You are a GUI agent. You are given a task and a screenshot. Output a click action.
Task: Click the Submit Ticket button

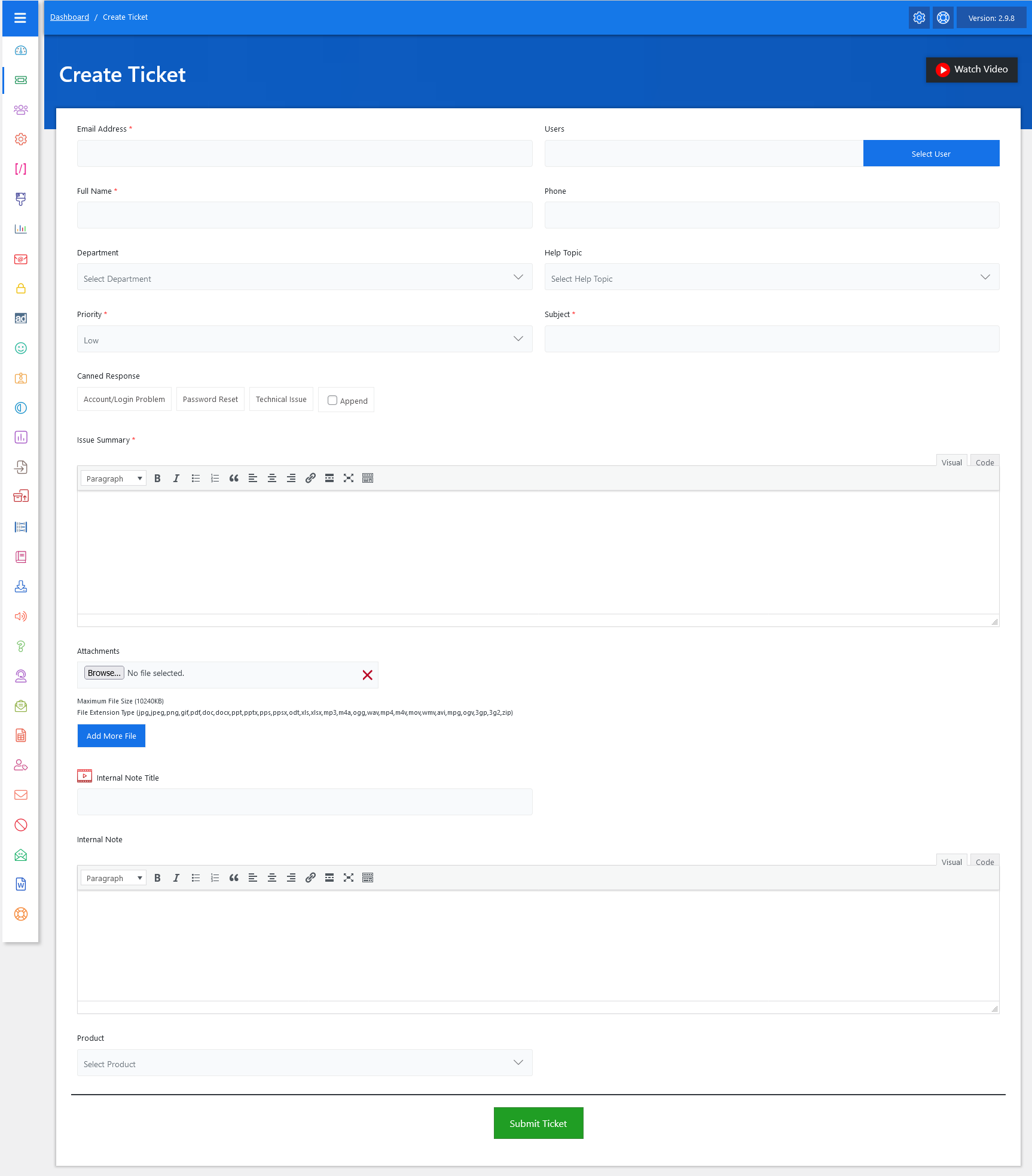coord(538,1123)
